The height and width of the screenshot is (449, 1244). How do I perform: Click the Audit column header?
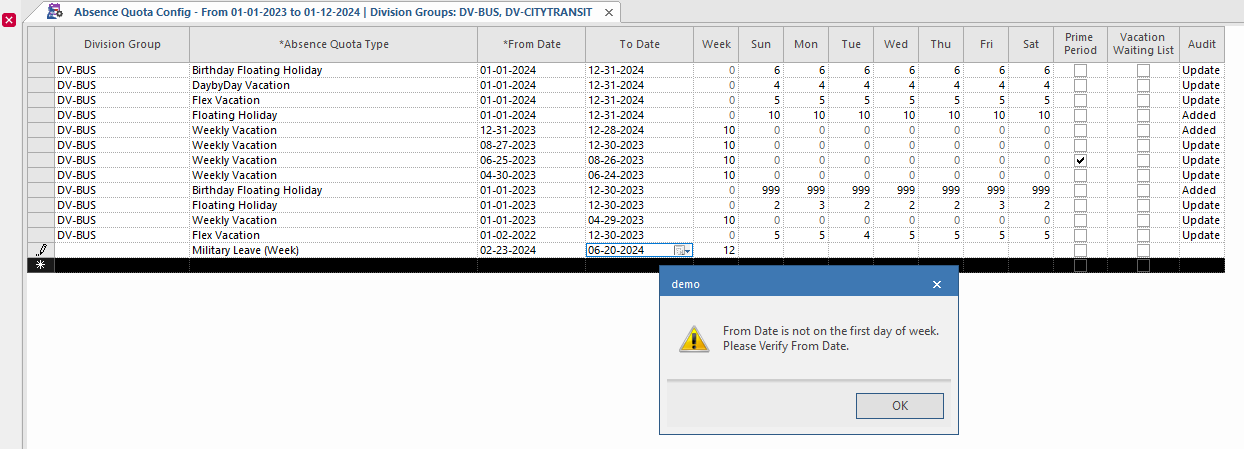click(1201, 44)
